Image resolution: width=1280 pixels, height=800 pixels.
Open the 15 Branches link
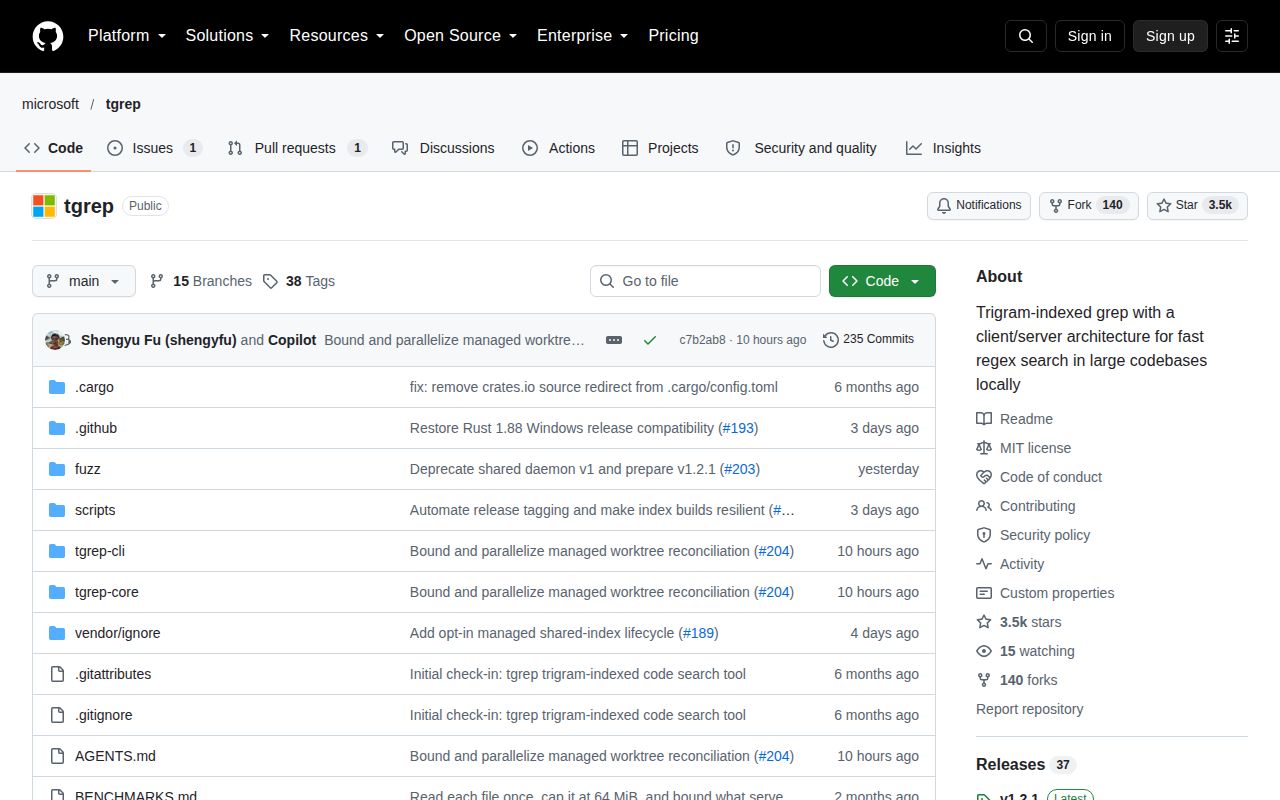[x=200, y=281]
